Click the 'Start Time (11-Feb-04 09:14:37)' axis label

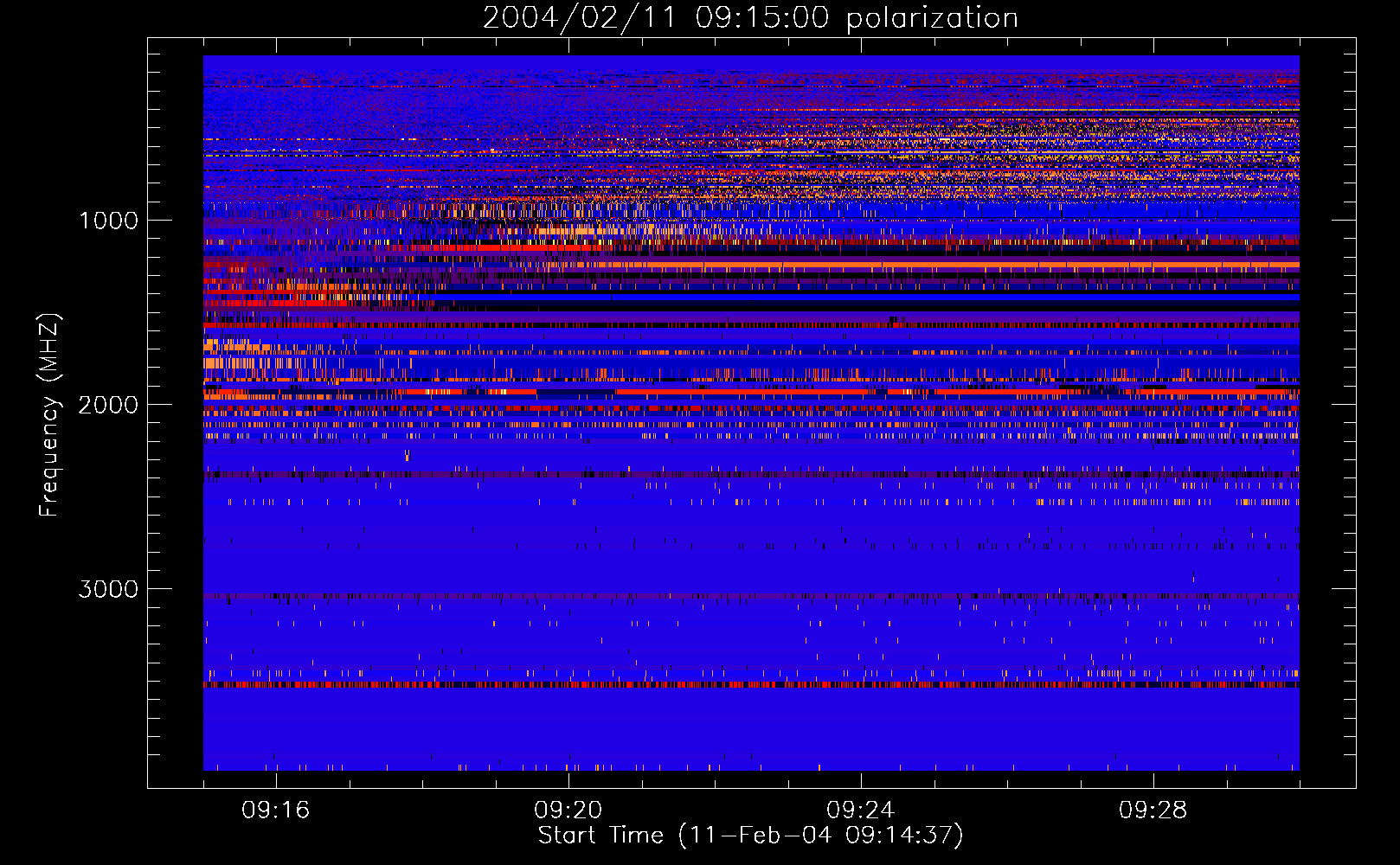(751, 836)
